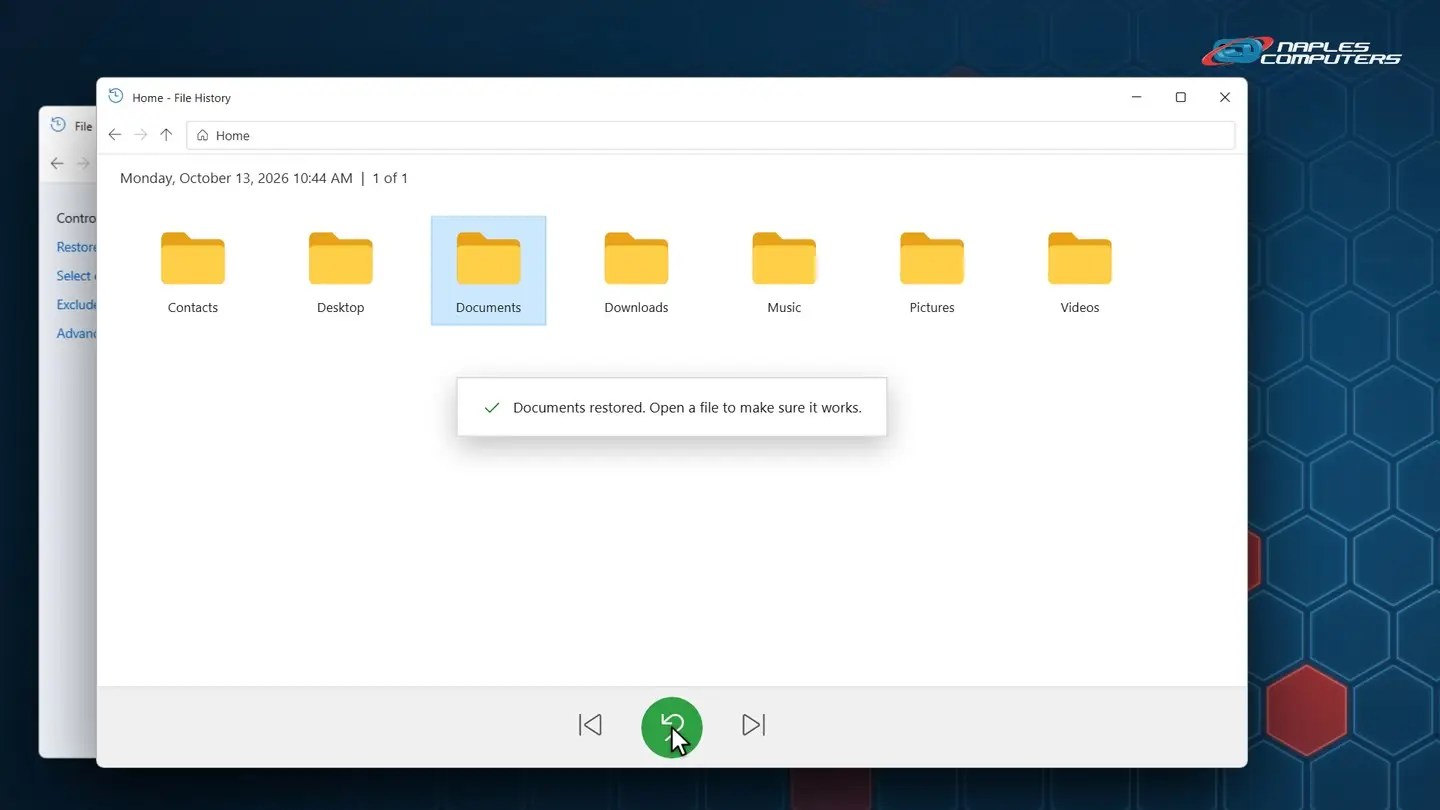1440x810 pixels.
Task: Click the Home address bar field
Action: click(711, 135)
